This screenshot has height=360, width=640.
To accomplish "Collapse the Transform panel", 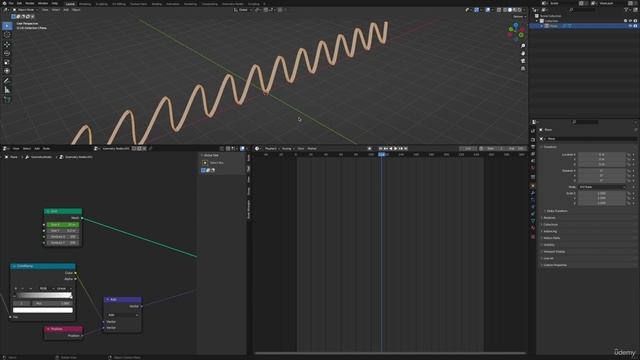I will click(x=549, y=147).
